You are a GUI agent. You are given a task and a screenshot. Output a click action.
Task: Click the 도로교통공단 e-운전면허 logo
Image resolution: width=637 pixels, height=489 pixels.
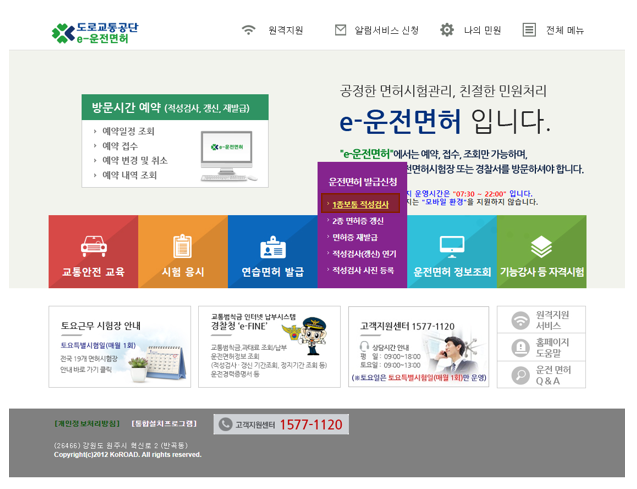click(x=95, y=33)
